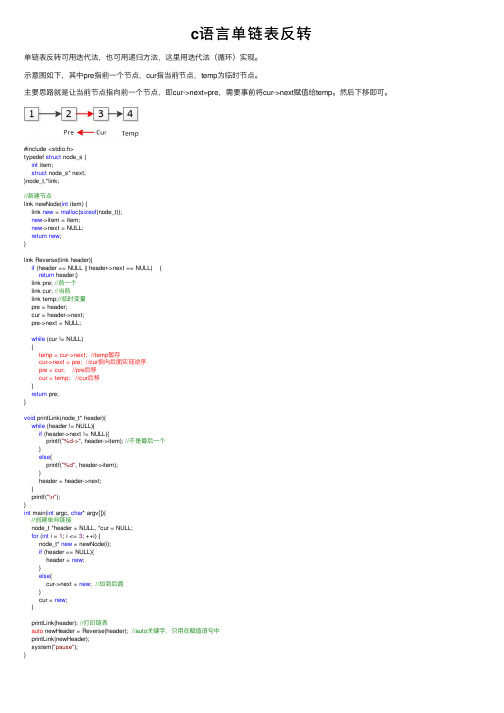Click the line "link new = malloc(sizeof(node_t));"
The height and width of the screenshot is (713, 504).
(x=77, y=212)
